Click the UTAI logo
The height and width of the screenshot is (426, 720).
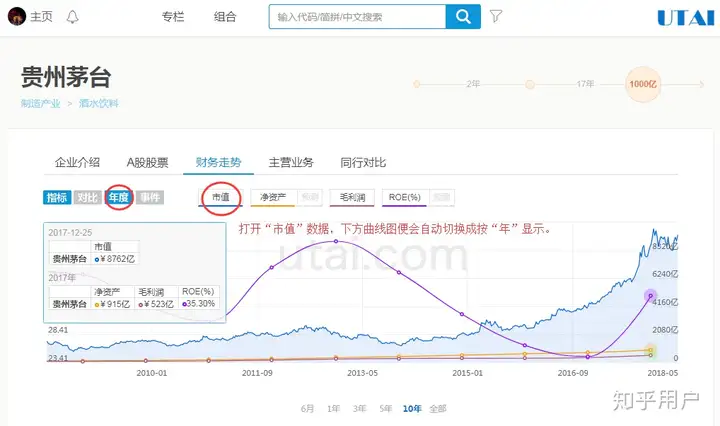coord(686,17)
